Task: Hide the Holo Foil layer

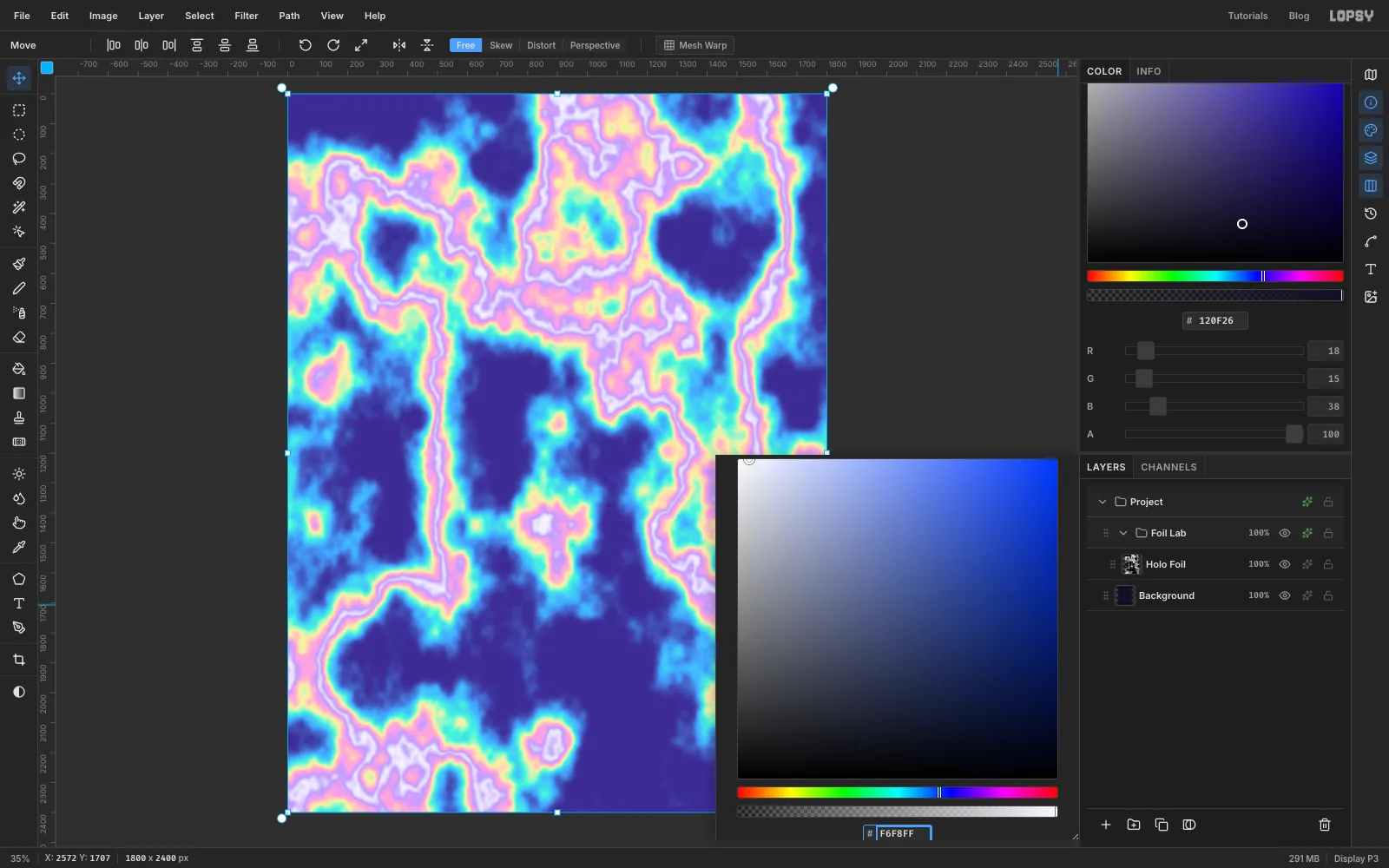Action: tap(1285, 564)
